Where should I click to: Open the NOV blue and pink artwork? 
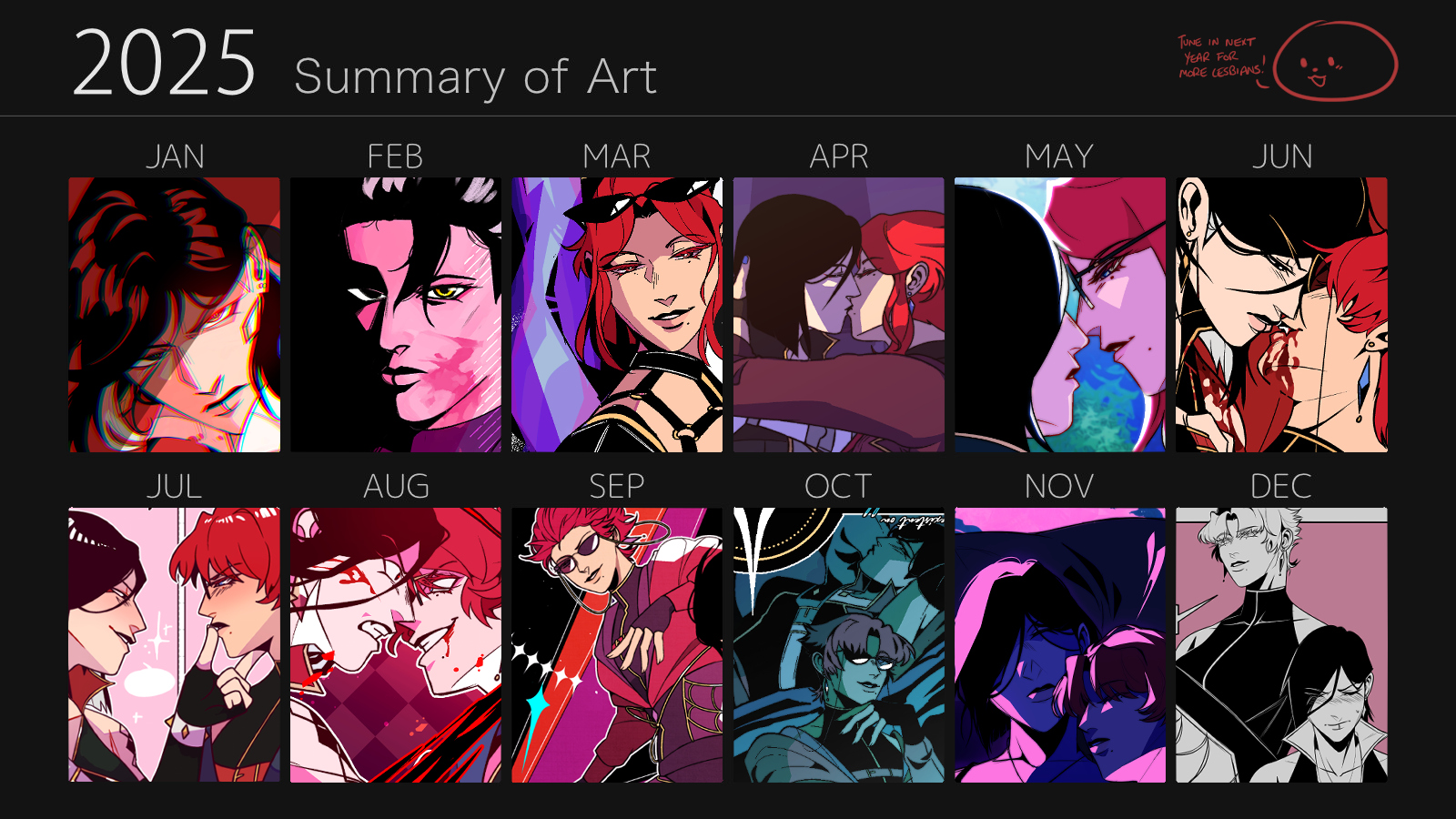(x=1060, y=645)
